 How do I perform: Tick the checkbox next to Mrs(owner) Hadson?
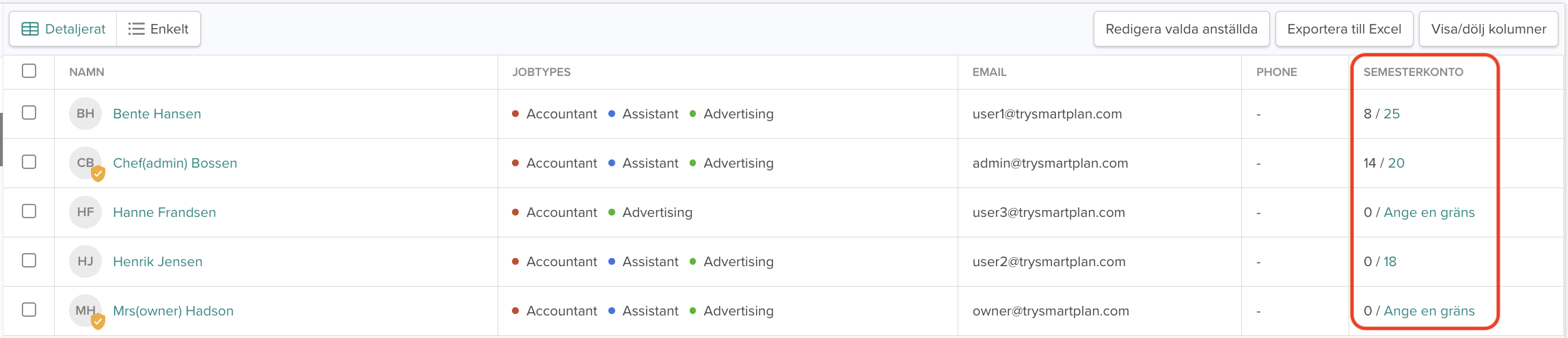click(x=29, y=309)
